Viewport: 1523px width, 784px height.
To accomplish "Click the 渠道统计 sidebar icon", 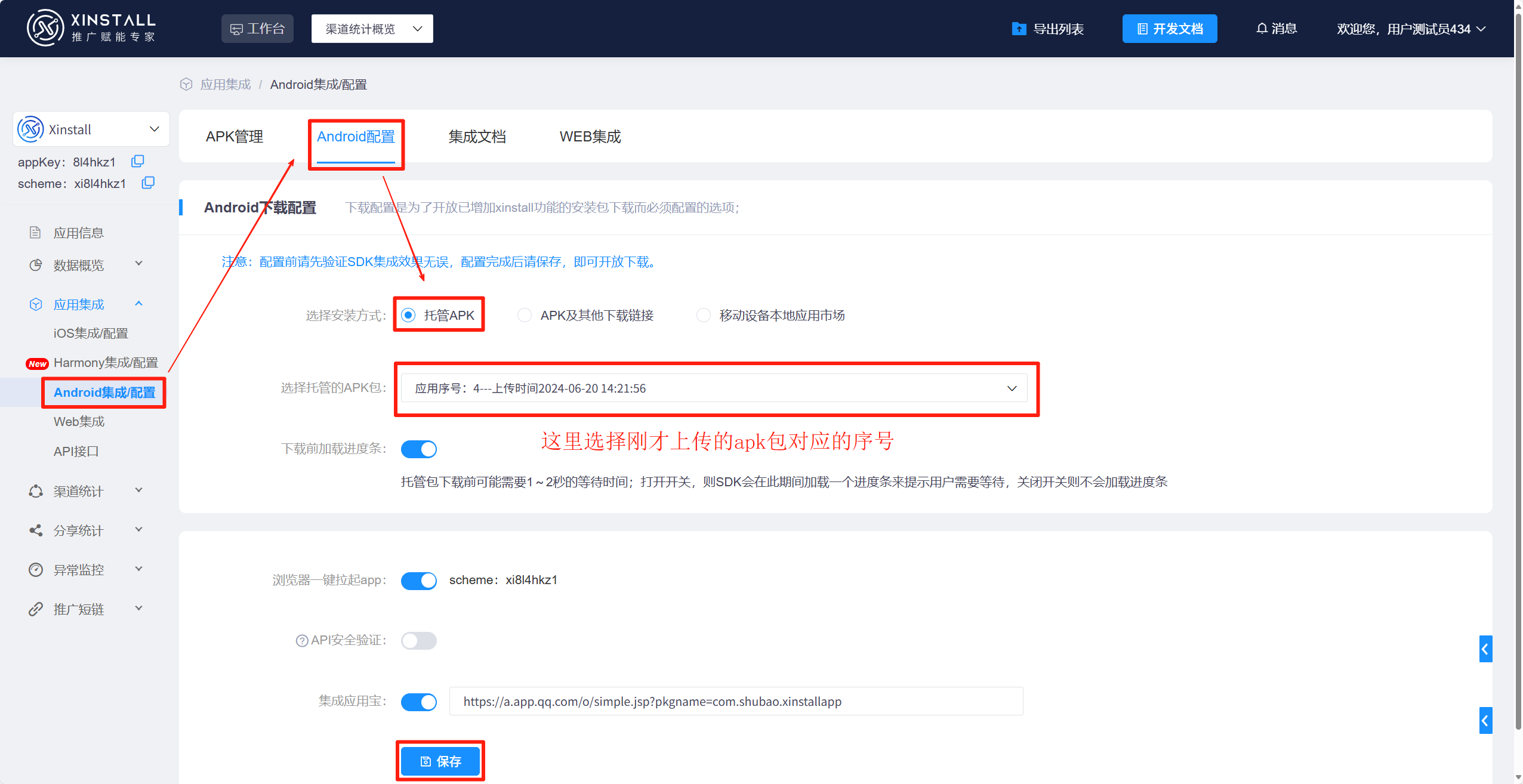I will 36,491.
